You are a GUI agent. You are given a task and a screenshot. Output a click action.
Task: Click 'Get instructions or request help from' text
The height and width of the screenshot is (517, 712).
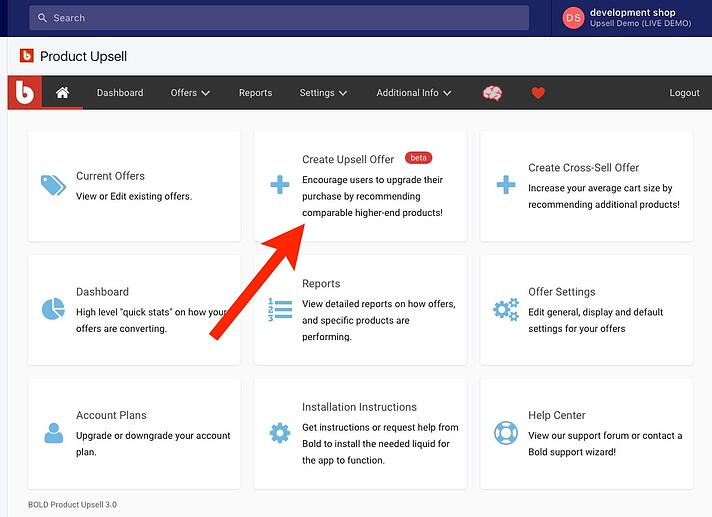[x=380, y=428]
